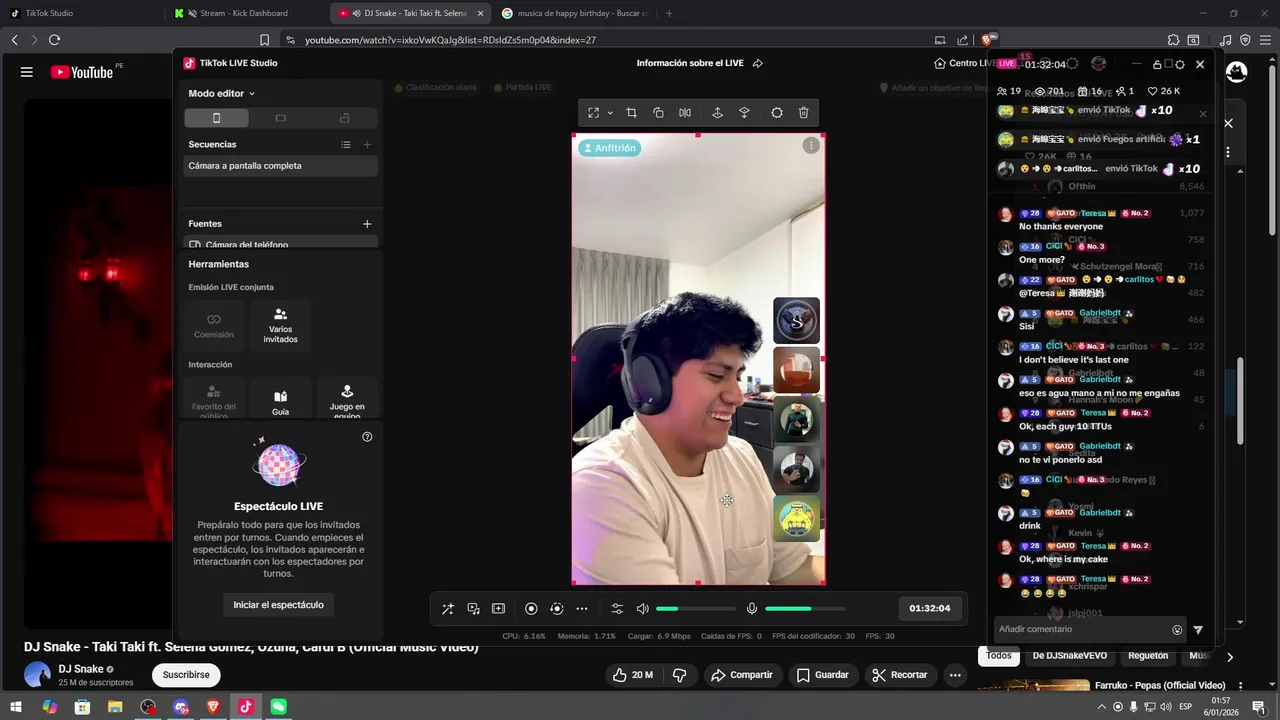
Task: Mute the microphone
Action: coord(752,608)
